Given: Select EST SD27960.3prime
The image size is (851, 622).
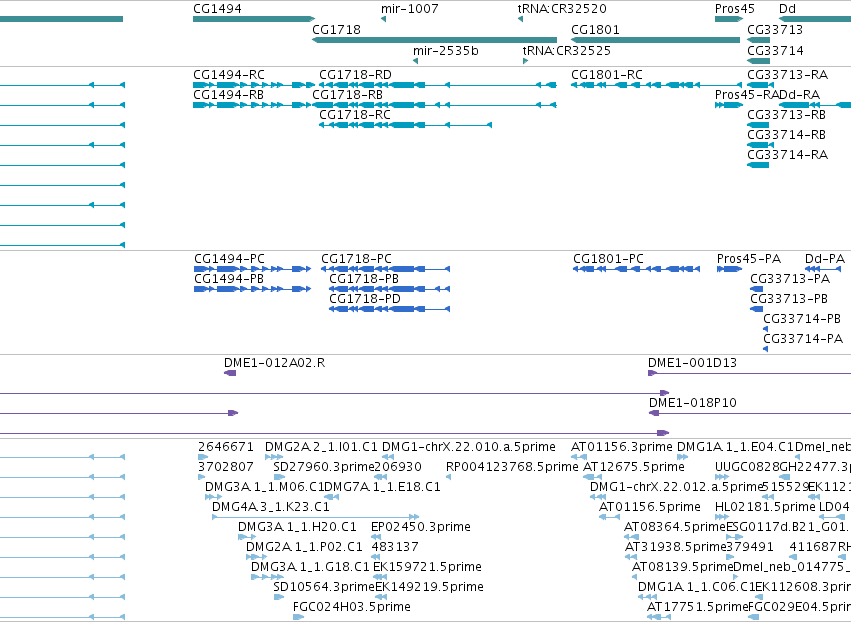Looking at the screenshot, I should pos(279,477).
